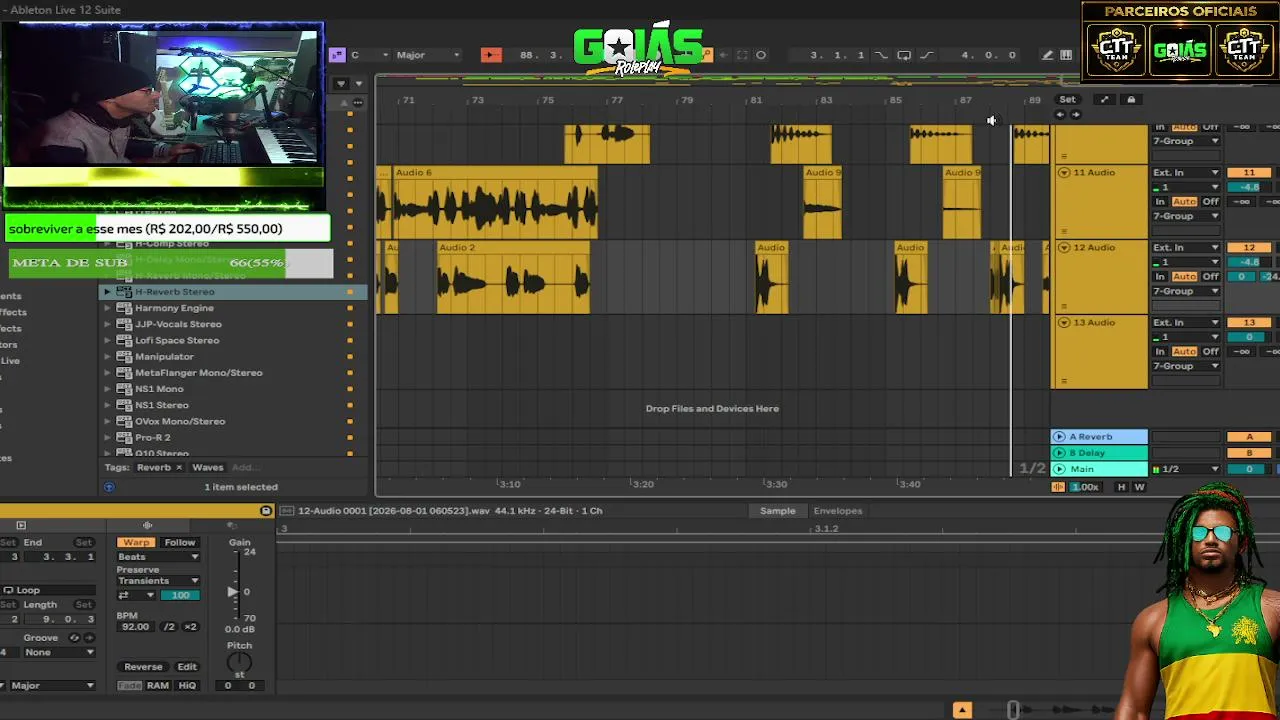Click the clip Edit button
This screenshot has width=1280, height=720.
[187, 667]
